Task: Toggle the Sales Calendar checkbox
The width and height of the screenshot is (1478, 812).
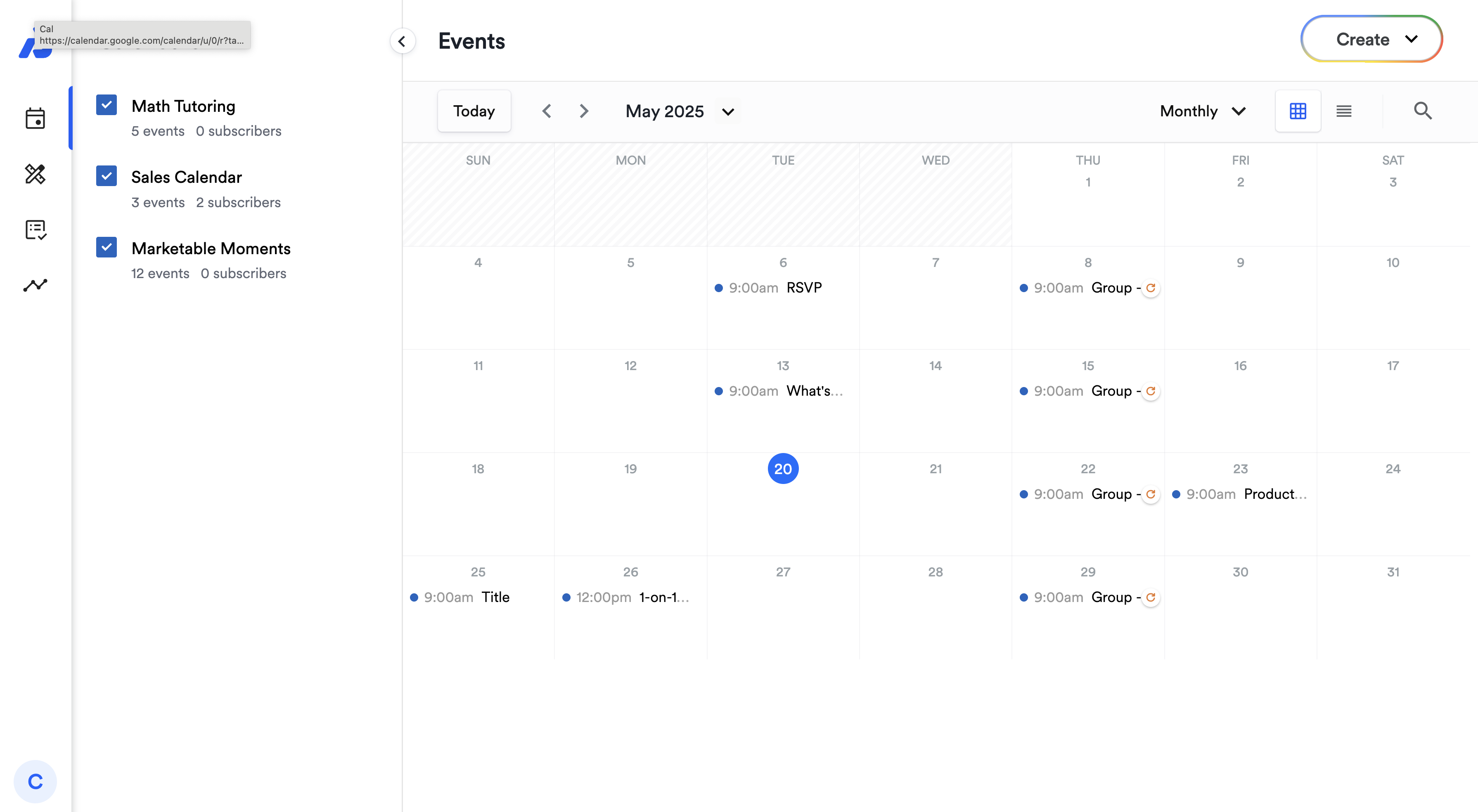Action: pyautogui.click(x=107, y=176)
